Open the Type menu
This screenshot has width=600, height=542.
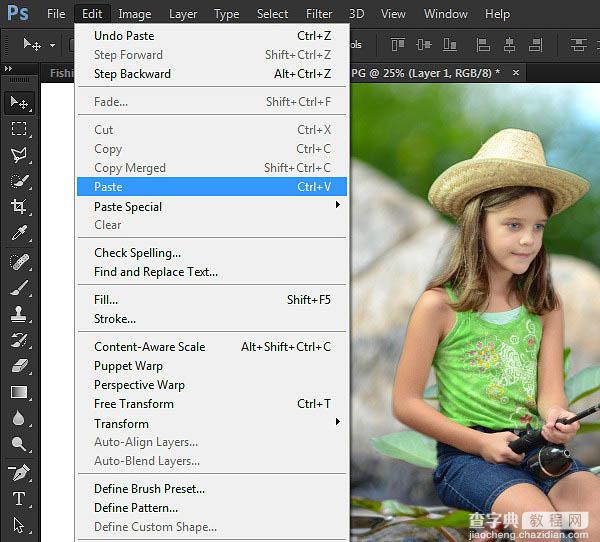227,14
